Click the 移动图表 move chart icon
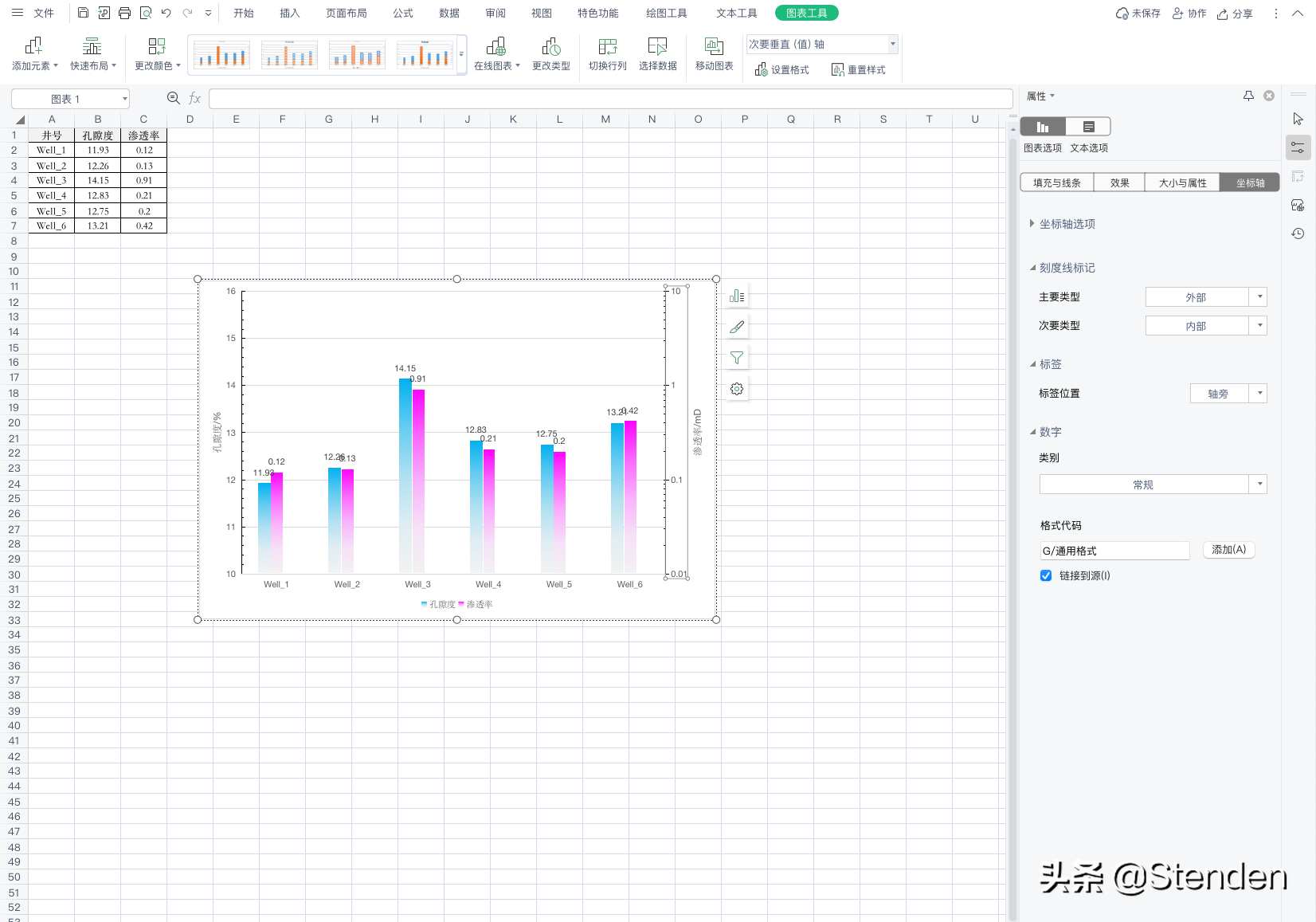The width and height of the screenshot is (1316, 922). [714, 46]
